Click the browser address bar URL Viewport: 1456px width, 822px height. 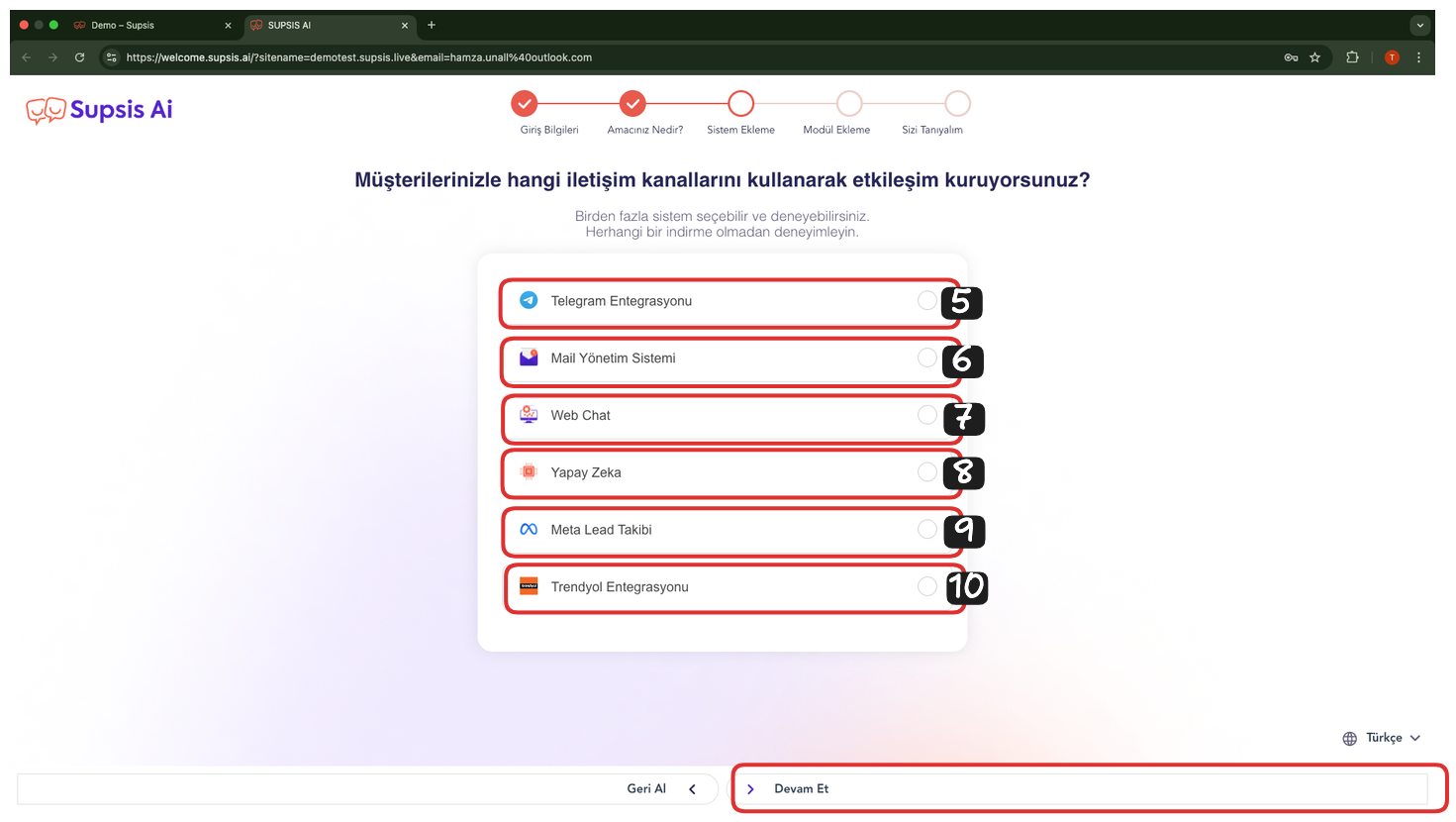coord(359,57)
